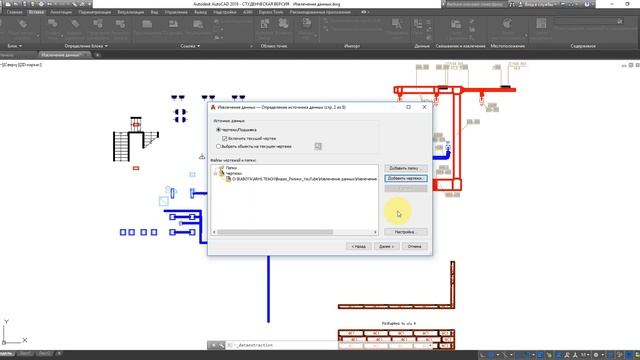Click the file list scroll-right arrow

click(x=375, y=232)
